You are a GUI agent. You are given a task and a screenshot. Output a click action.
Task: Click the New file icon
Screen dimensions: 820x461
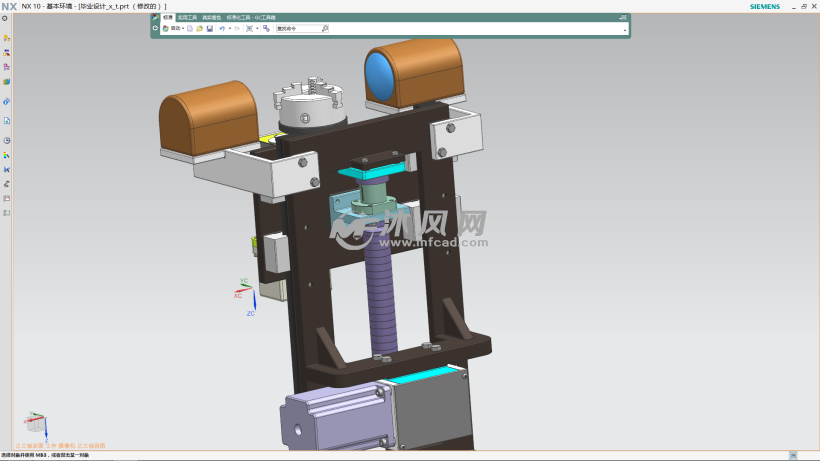click(190, 28)
